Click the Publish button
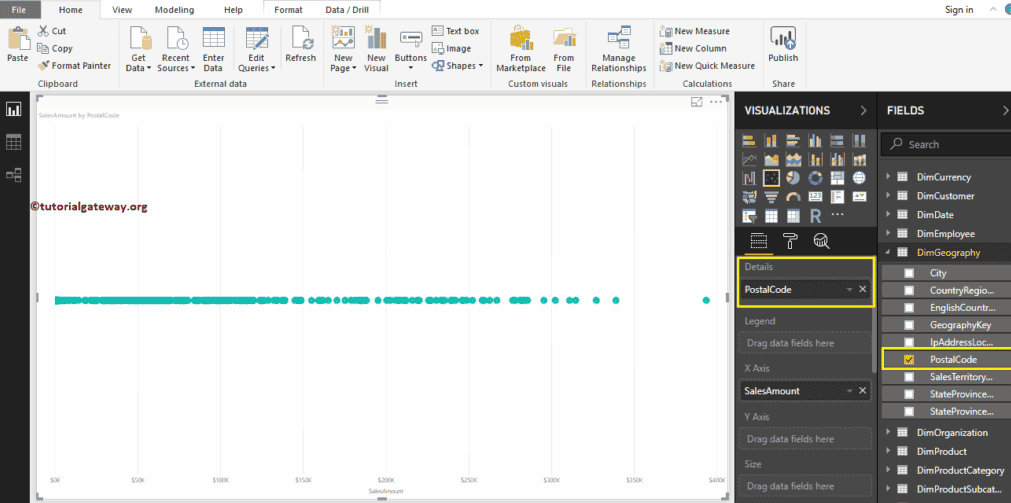 [783, 44]
